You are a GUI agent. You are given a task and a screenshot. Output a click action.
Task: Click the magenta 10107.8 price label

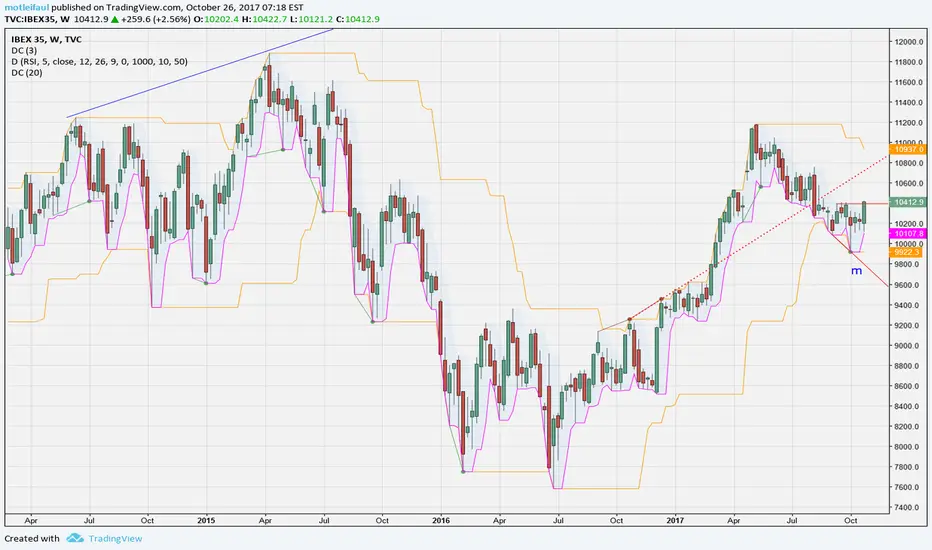click(908, 234)
